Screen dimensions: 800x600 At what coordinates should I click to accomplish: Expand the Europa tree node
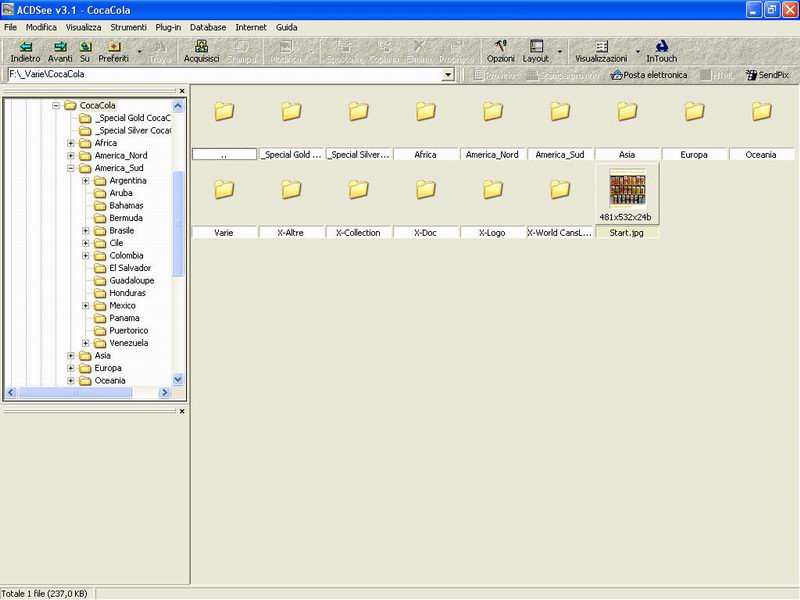click(71, 368)
